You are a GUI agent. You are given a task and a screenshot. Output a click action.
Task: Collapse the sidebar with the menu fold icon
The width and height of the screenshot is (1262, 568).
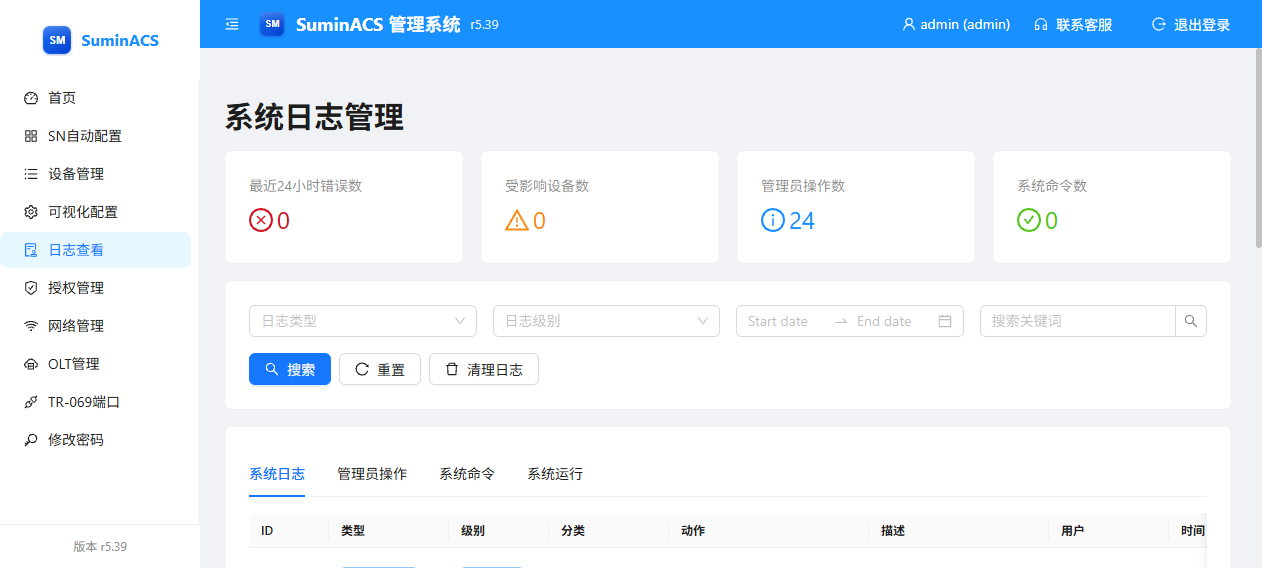pos(232,24)
